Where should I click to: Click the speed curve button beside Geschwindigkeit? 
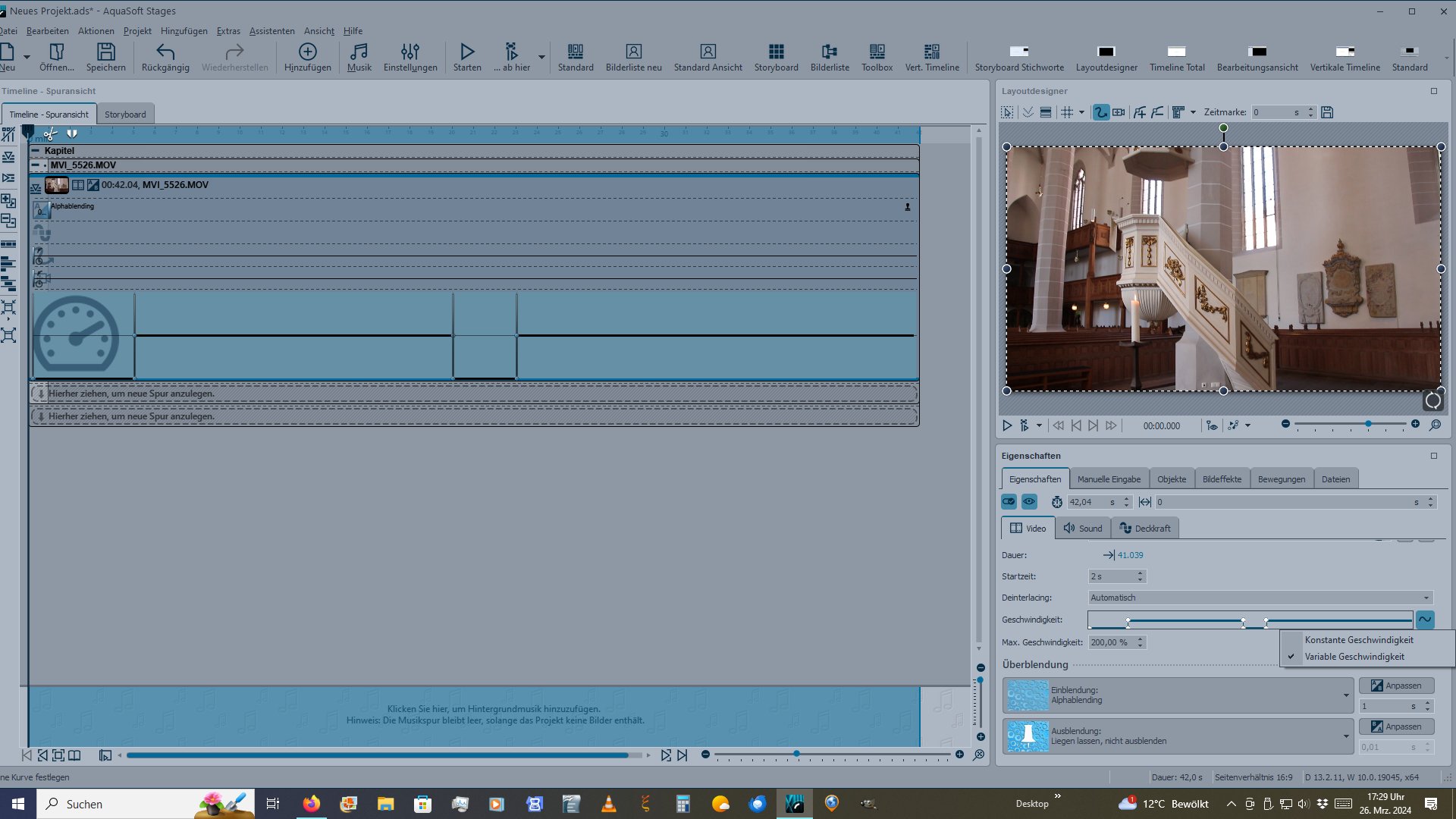[1425, 620]
